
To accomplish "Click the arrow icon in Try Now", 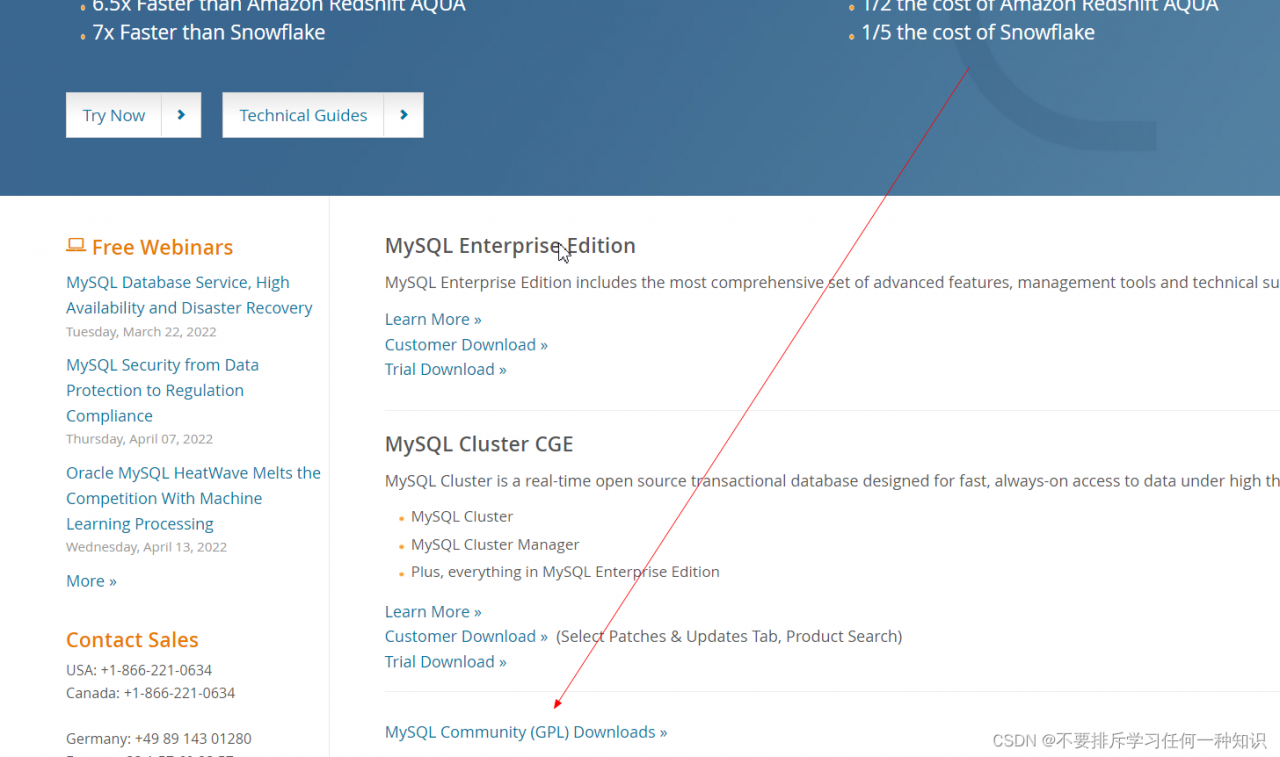I will (181, 115).
